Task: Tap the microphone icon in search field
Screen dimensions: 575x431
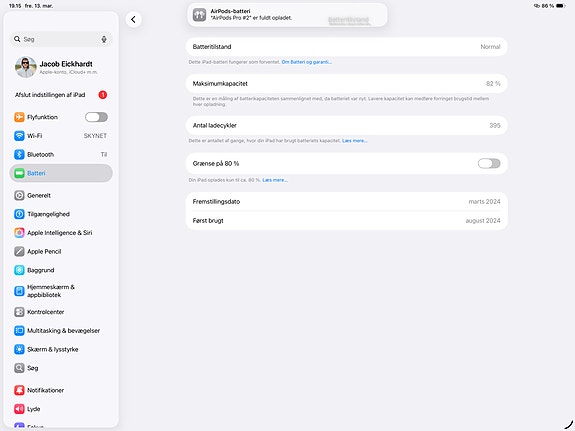Action: pos(104,39)
